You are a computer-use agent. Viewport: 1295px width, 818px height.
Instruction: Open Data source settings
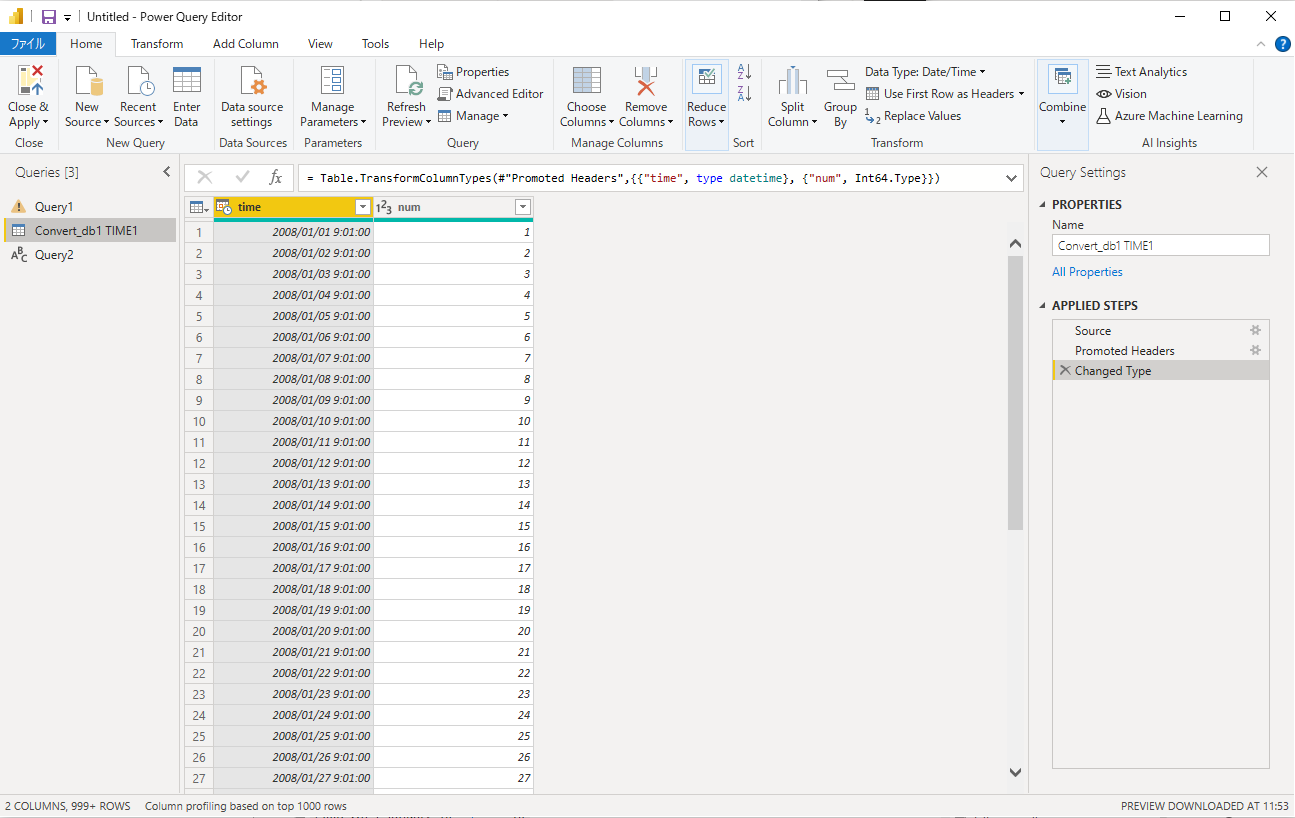click(x=252, y=82)
